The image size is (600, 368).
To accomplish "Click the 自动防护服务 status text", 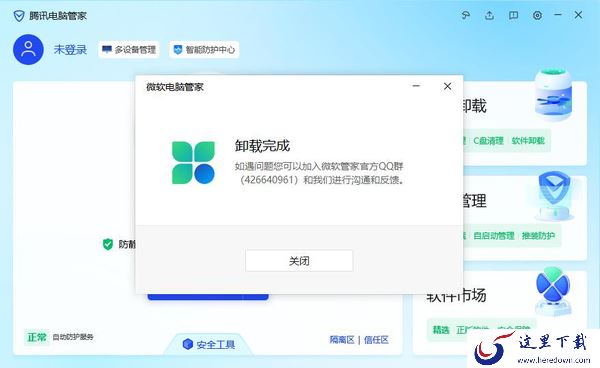I will click(x=73, y=337).
